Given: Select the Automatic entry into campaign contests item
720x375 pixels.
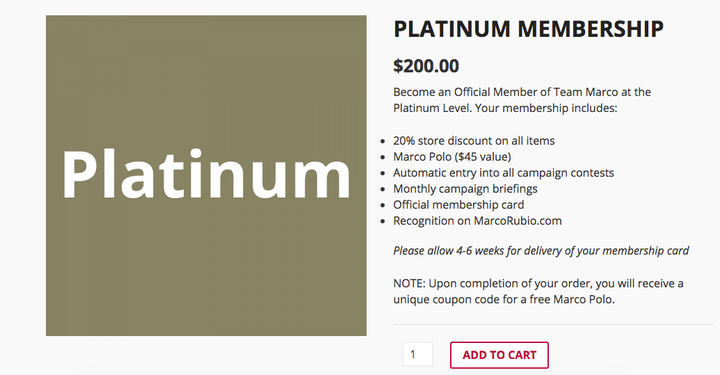Looking at the screenshot, I should 503,173.
